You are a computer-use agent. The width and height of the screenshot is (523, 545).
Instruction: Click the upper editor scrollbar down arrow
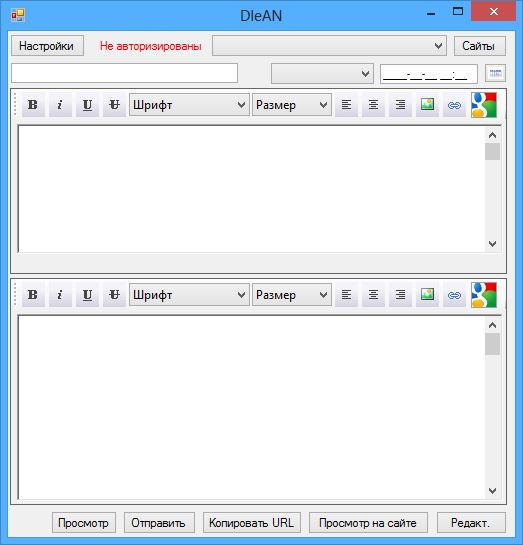click(x=492, y=244)
